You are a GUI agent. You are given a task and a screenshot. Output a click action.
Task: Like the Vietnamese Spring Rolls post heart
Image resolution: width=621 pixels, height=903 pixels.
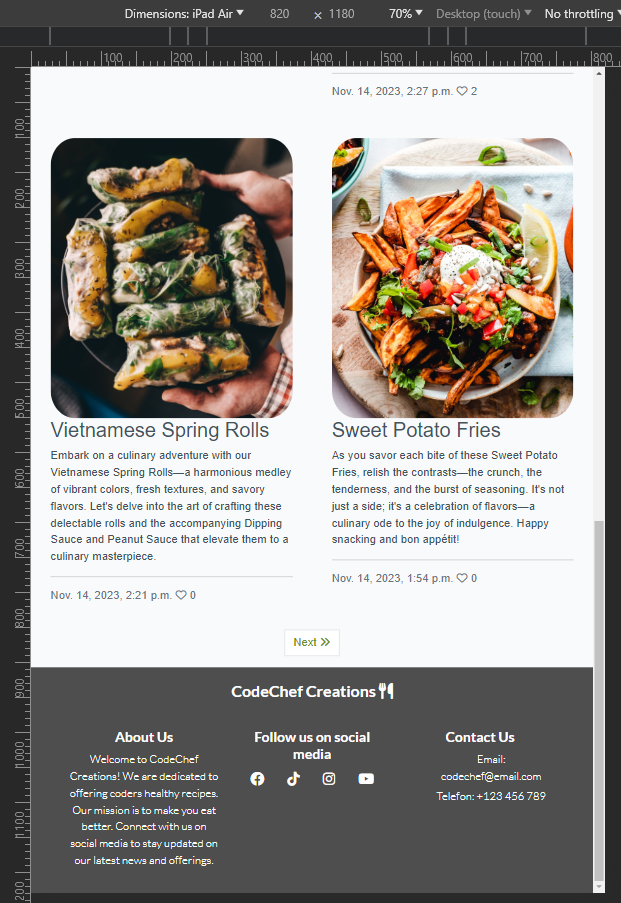click(181, 595)
